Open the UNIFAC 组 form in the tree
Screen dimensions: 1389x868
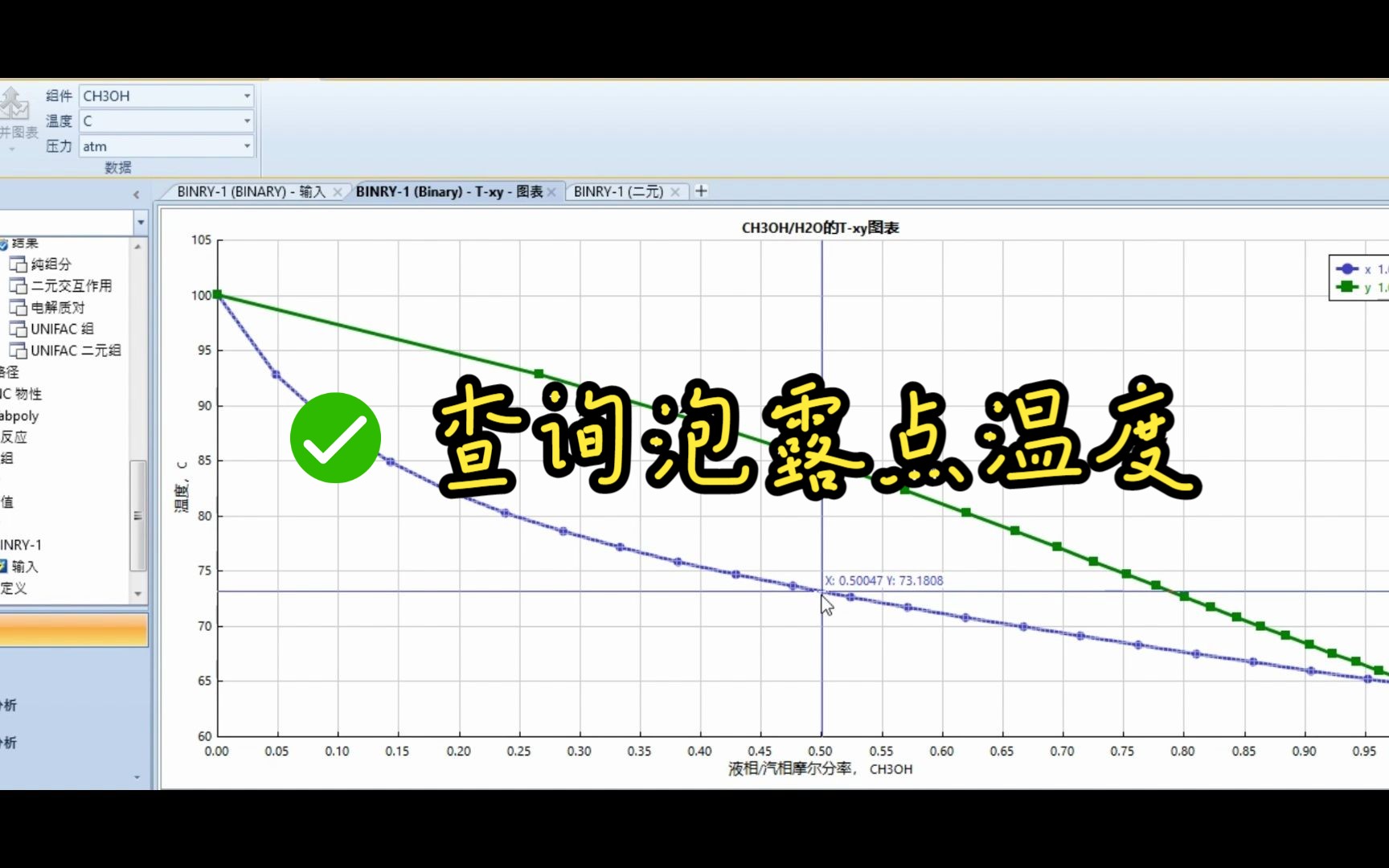click(x=62, y=329)
